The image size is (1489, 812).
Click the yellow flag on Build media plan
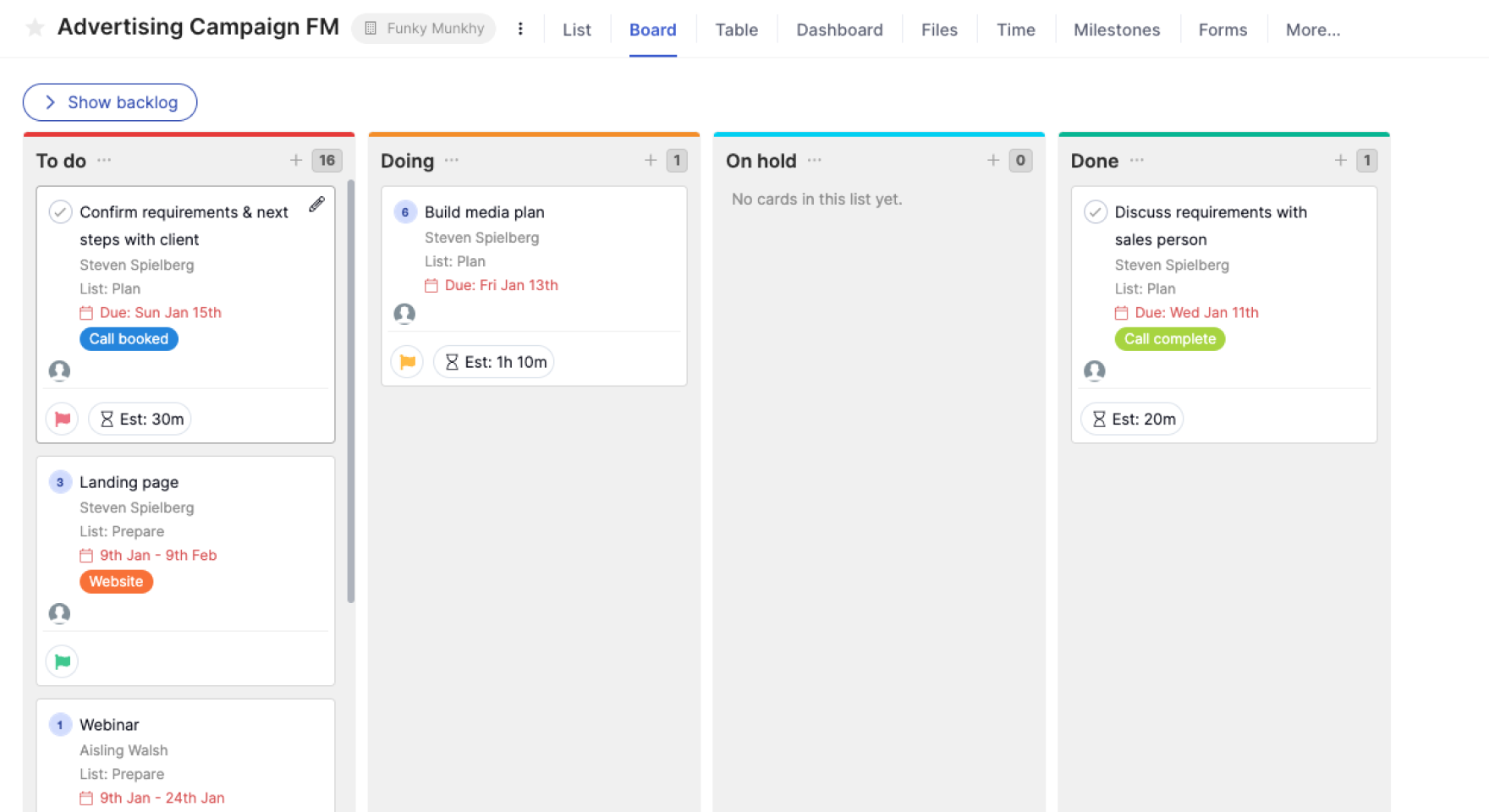tap(407, 362)
